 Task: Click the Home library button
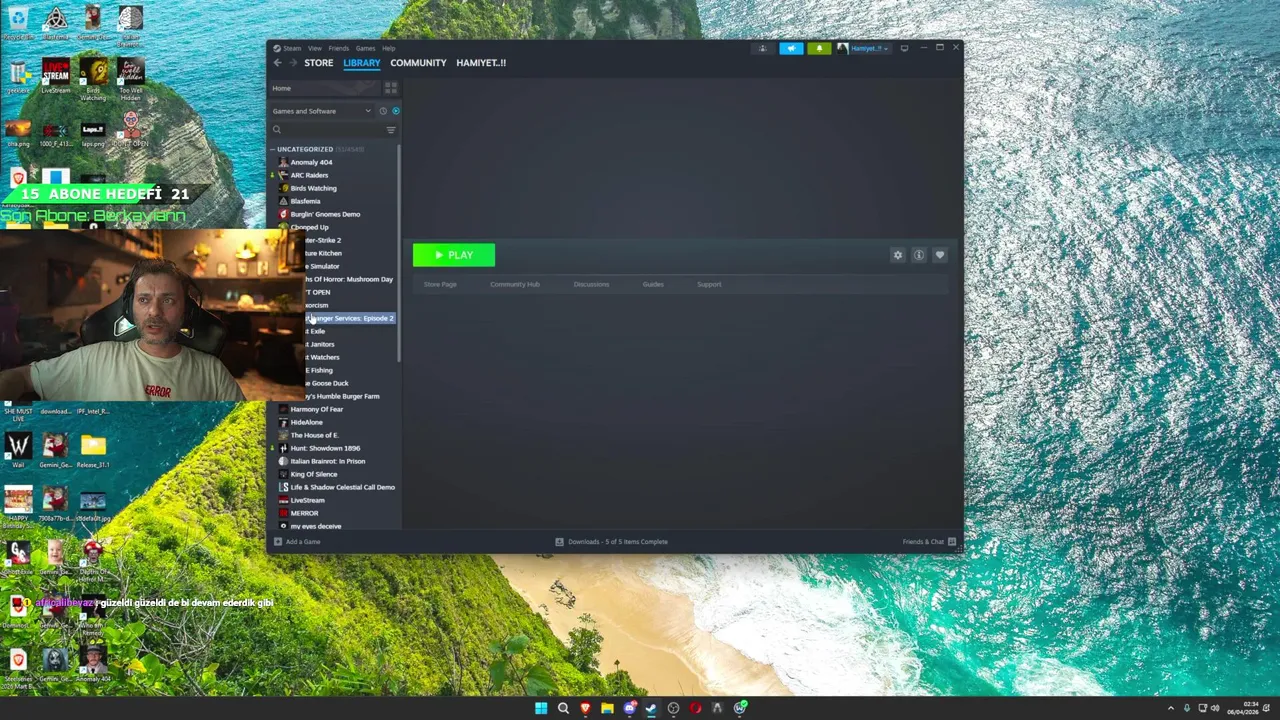pos(325,88)
